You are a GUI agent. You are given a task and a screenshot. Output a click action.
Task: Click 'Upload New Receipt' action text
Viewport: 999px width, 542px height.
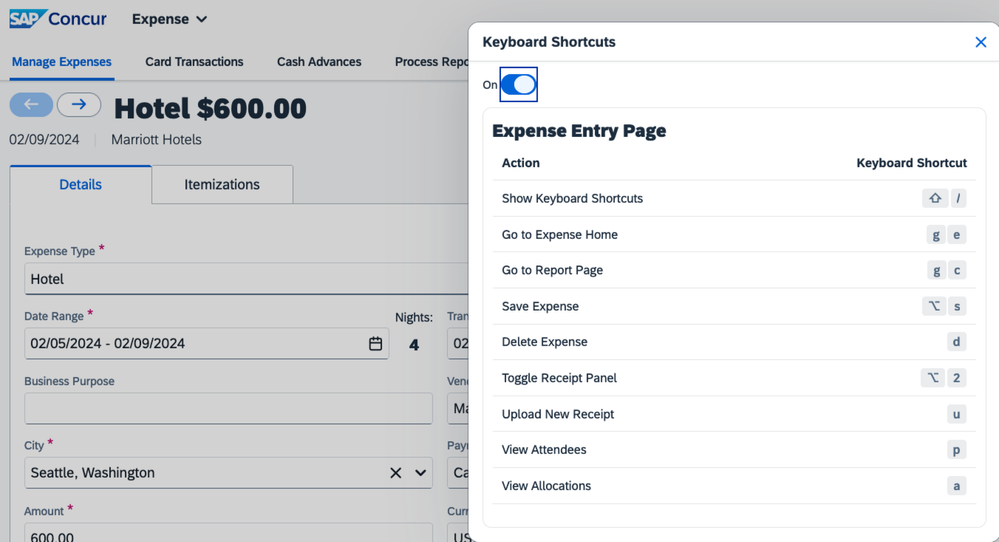557,414
